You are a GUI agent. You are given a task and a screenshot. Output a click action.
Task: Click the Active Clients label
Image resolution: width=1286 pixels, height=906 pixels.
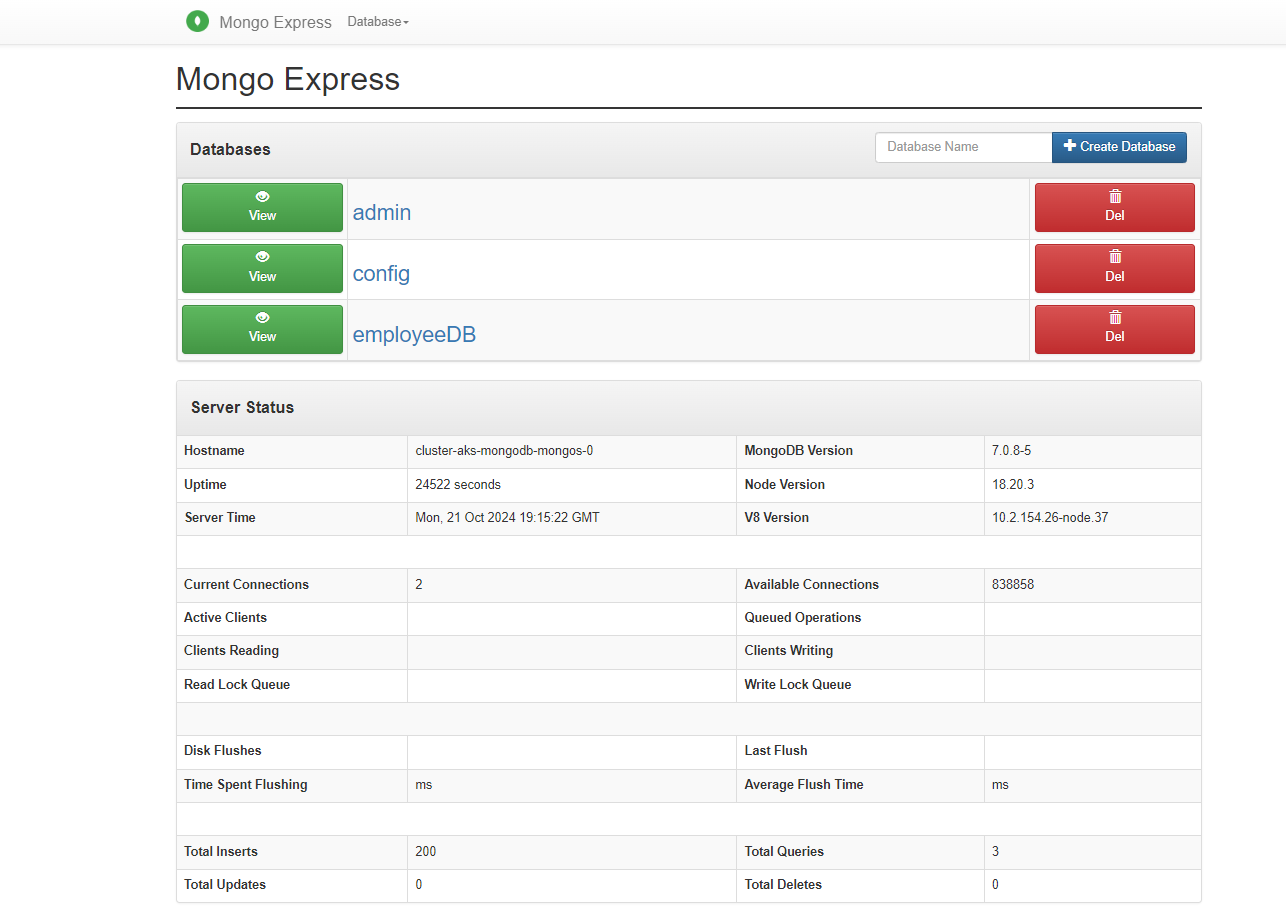pos(225,618)
